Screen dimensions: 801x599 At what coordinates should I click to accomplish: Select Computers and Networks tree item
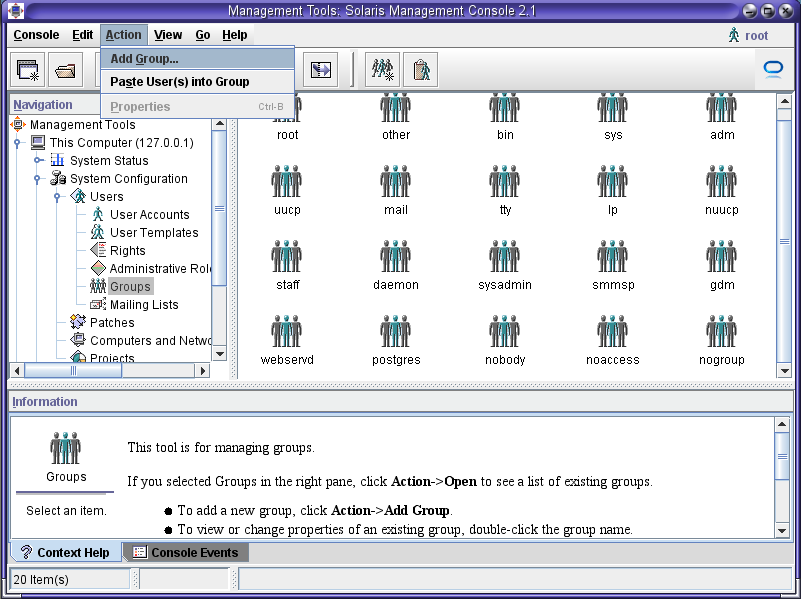tap(150, 341)
